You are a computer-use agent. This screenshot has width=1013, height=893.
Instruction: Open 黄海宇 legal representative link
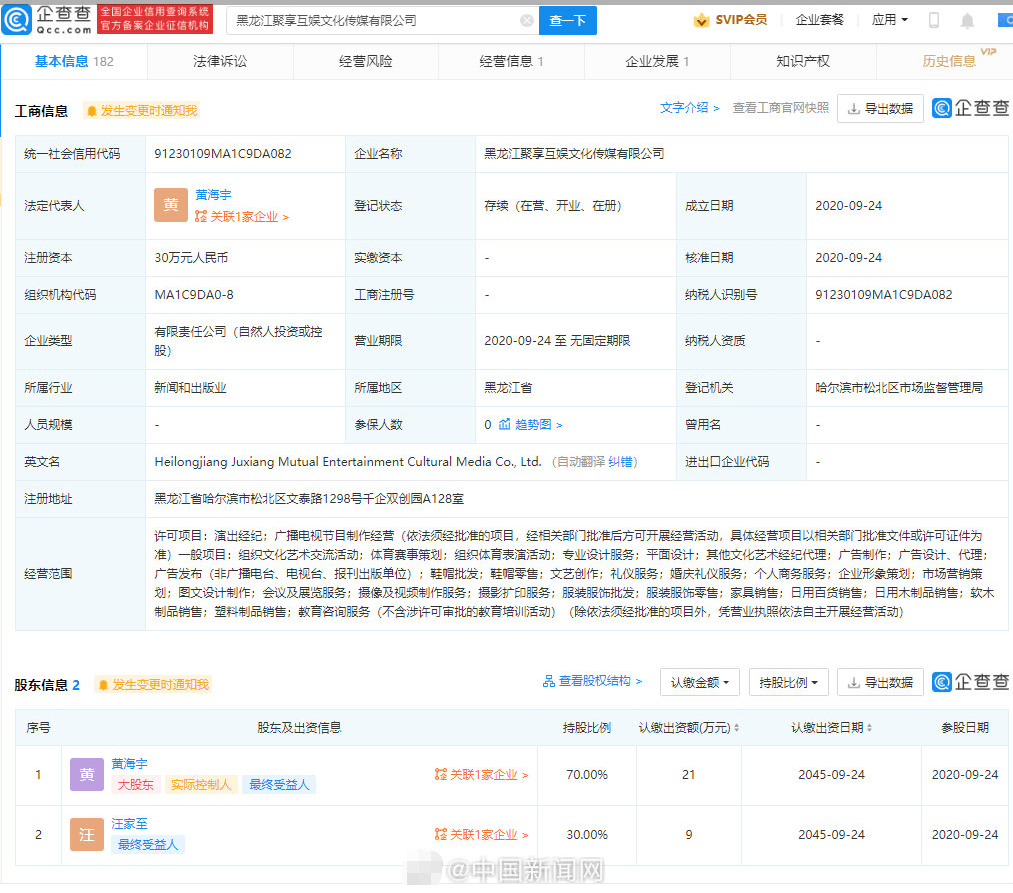(213, 194)
